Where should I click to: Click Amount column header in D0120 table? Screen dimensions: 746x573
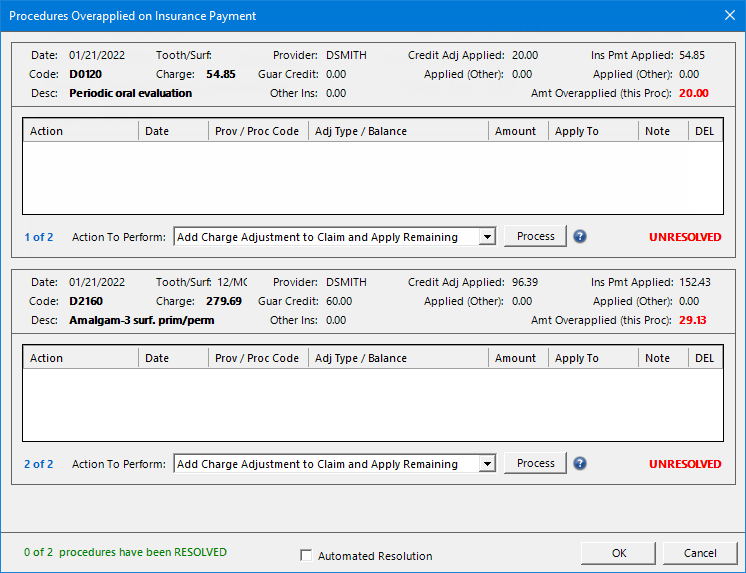(517, 131)
